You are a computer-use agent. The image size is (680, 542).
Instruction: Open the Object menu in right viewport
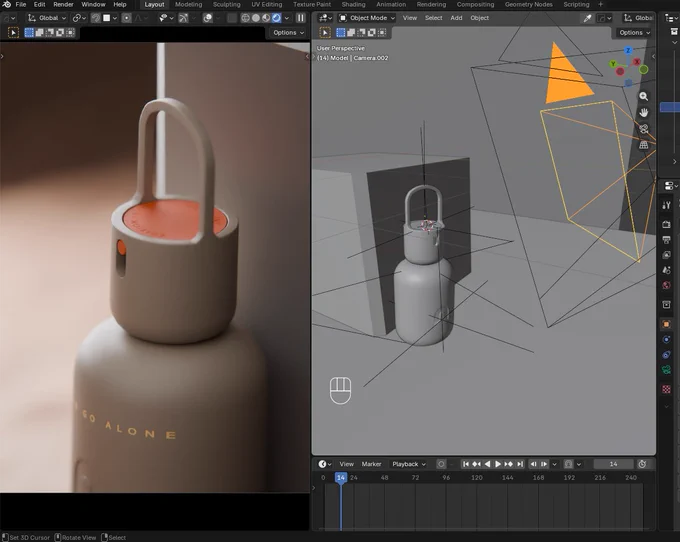point(480,18)
